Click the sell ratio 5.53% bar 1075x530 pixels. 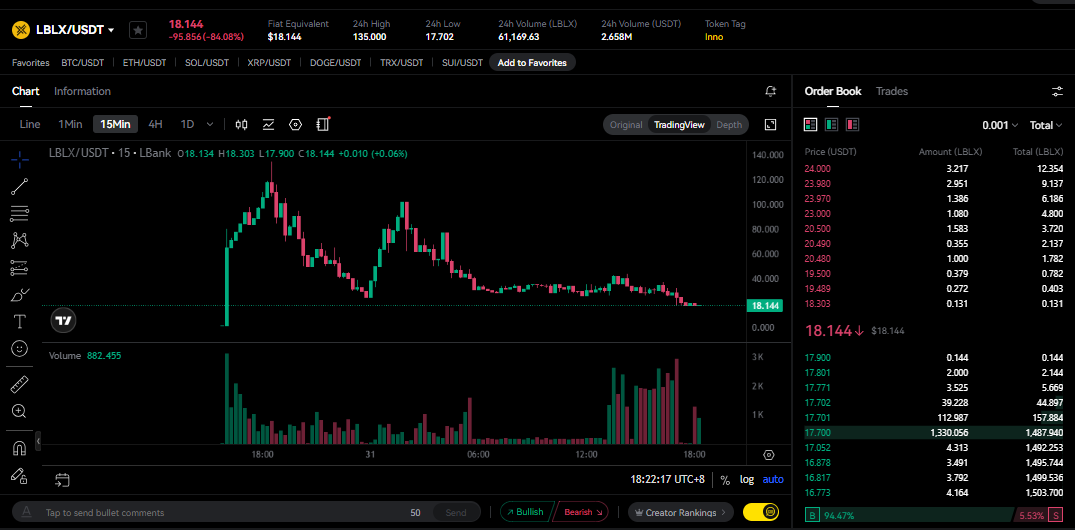(1039, 515)
